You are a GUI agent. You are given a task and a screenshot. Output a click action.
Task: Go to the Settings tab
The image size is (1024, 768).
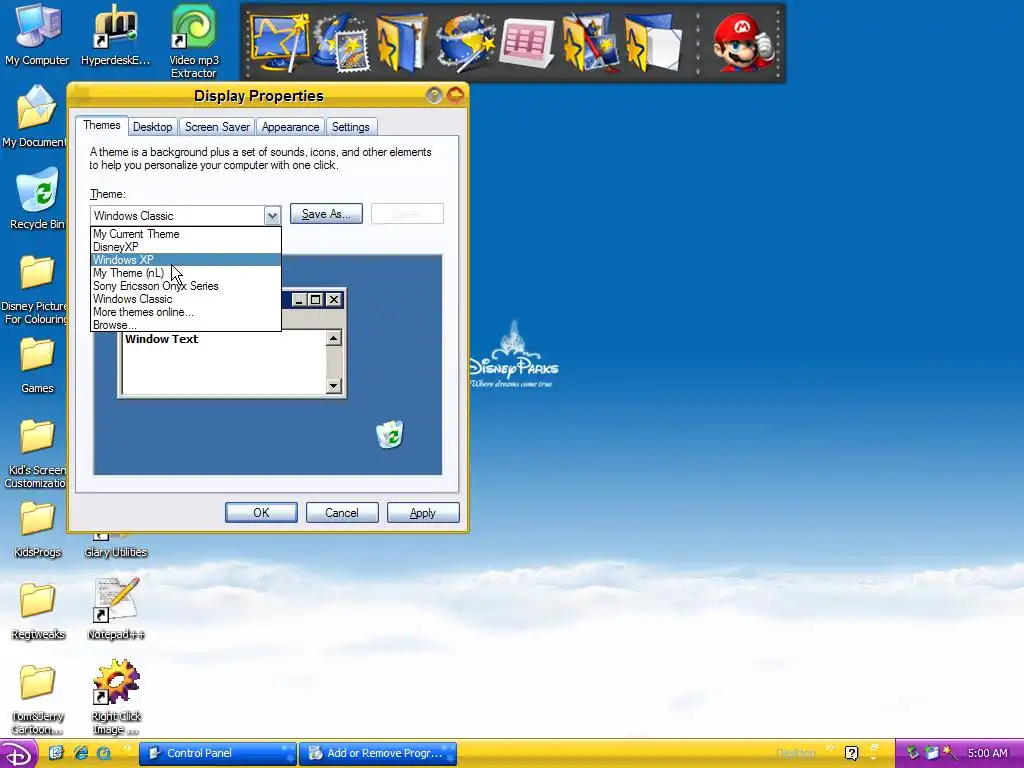click(x=351, y=127)
